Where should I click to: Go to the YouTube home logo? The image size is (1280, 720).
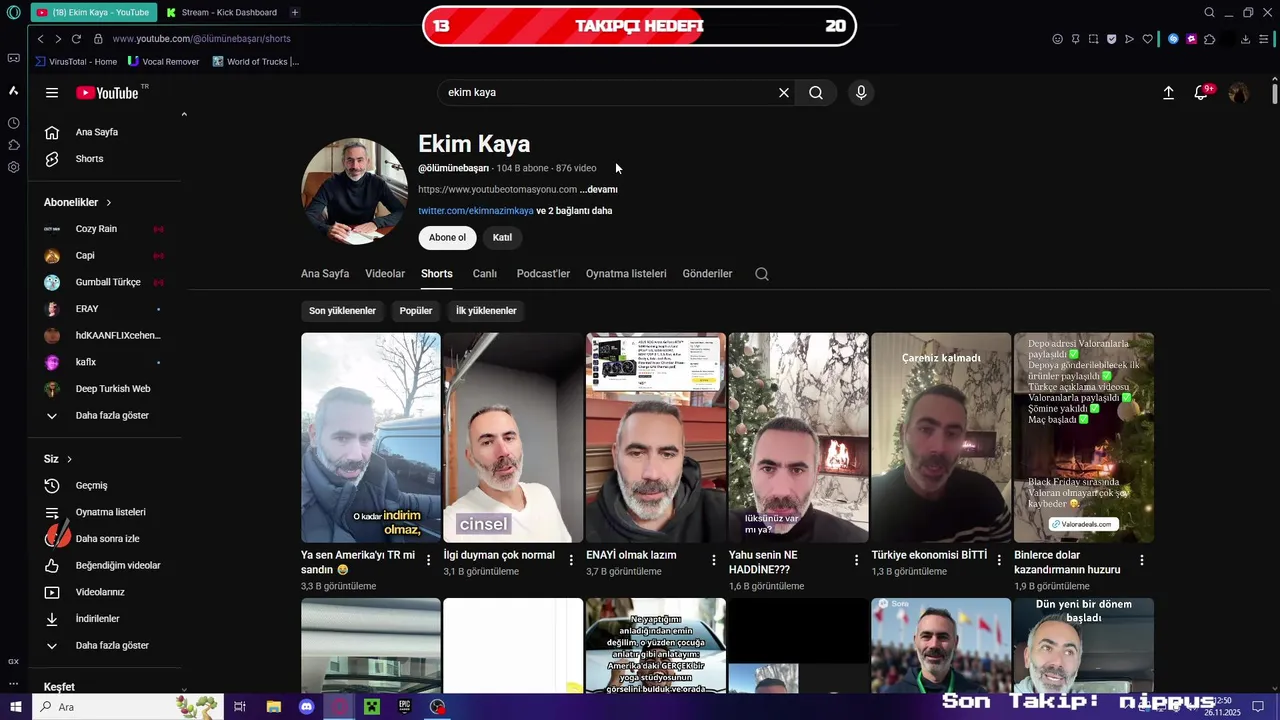pyautogui.click(x=108, y=93)
